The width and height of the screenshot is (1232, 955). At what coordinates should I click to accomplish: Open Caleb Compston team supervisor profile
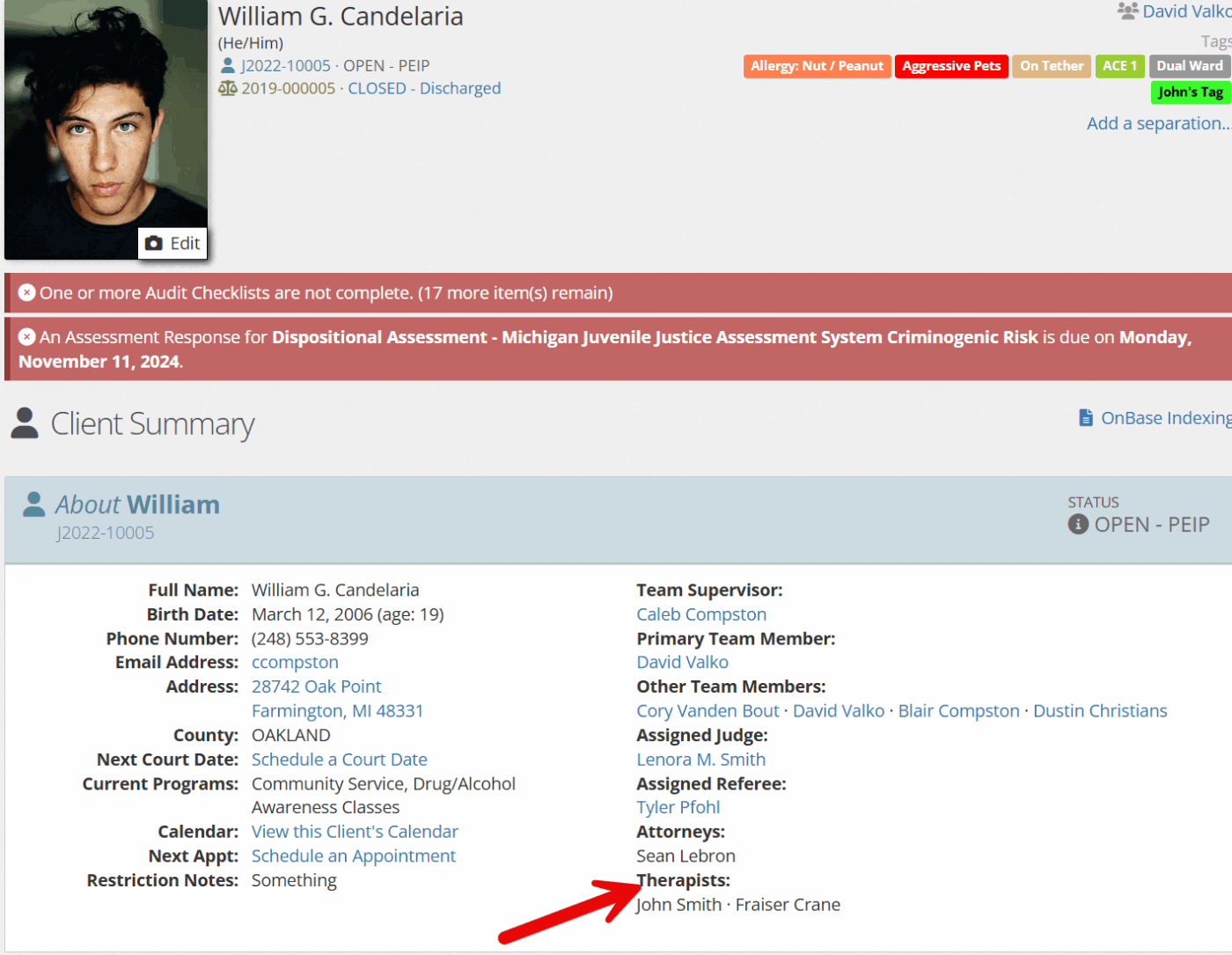point(701,614)
